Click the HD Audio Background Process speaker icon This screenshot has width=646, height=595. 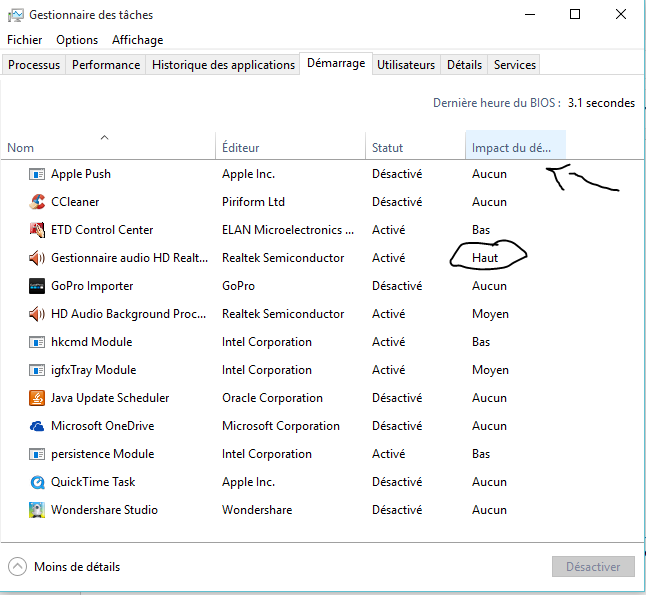pyautogui.click(x=37, y=314)
